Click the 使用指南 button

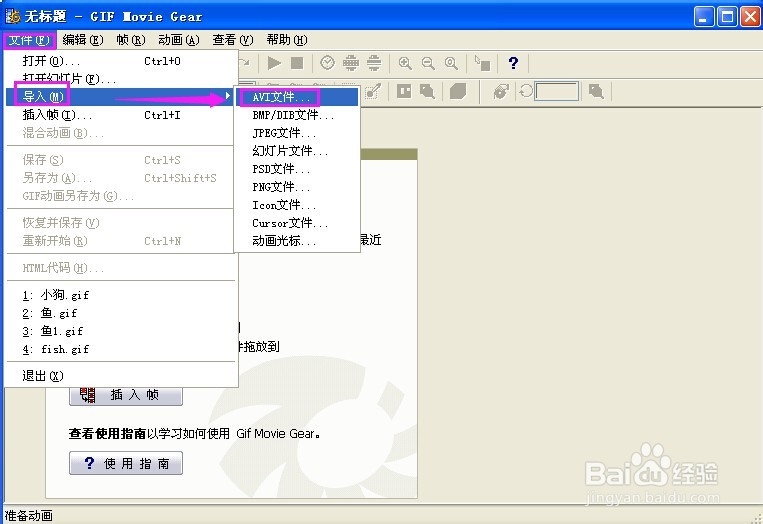click(x=126, y=463)
